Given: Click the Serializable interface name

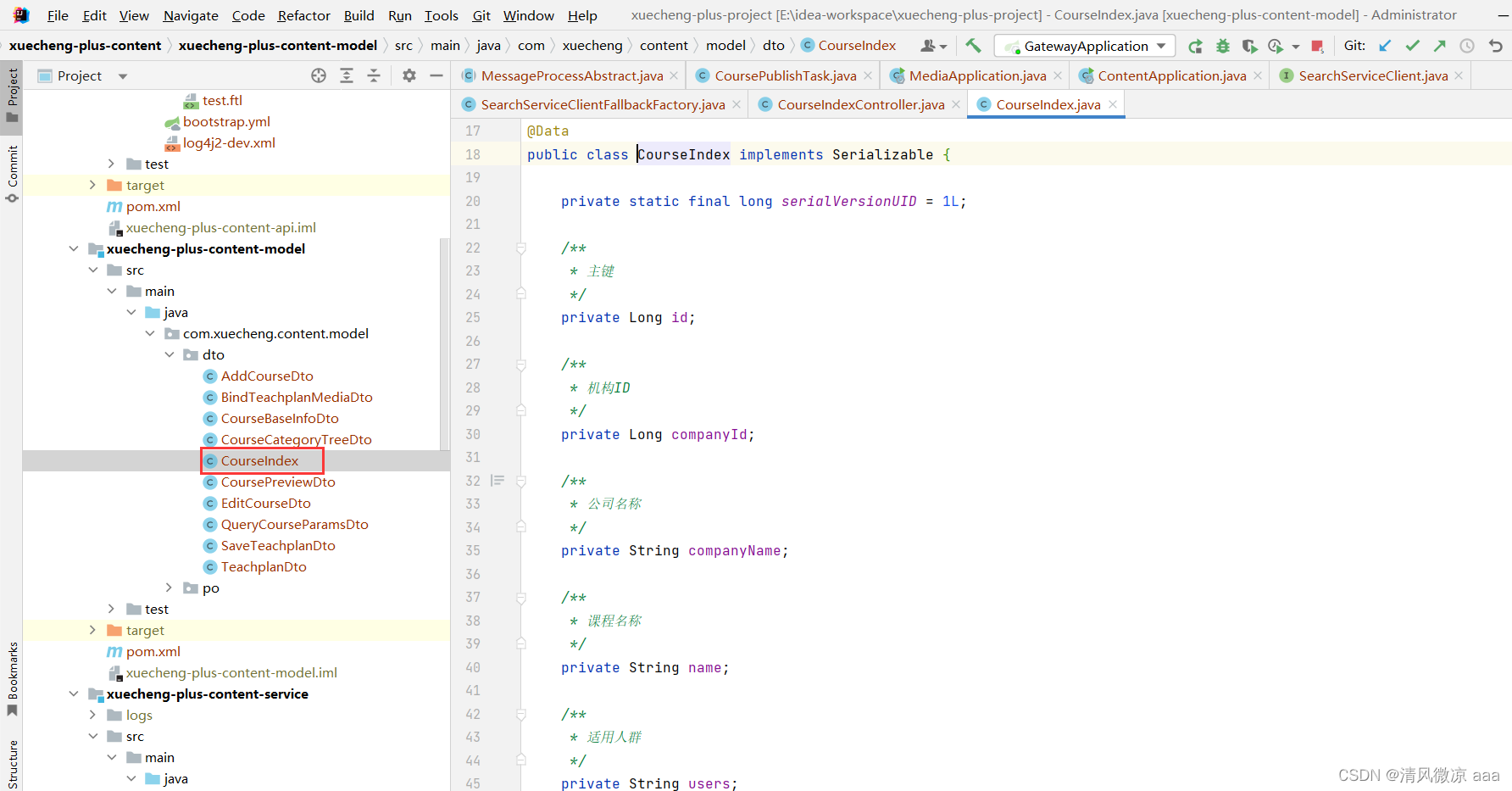Looking at the screenshot, I should coord(882,154).
